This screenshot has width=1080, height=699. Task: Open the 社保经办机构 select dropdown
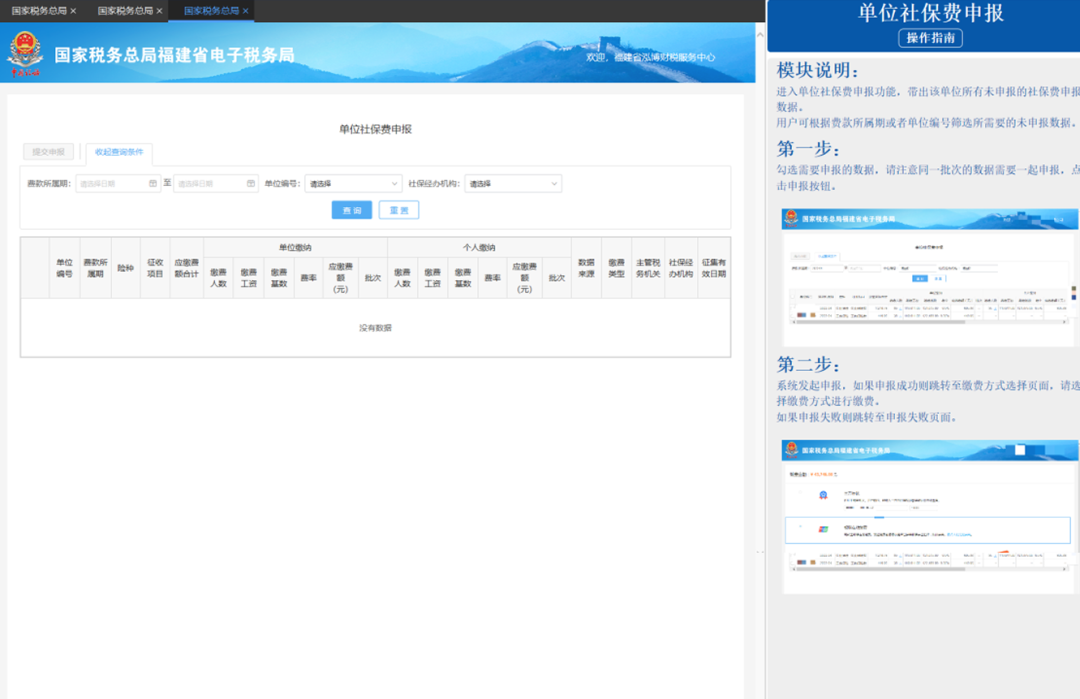513,184
